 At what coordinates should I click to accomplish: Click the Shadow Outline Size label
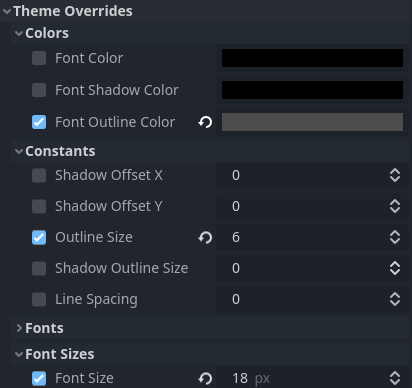122,268
